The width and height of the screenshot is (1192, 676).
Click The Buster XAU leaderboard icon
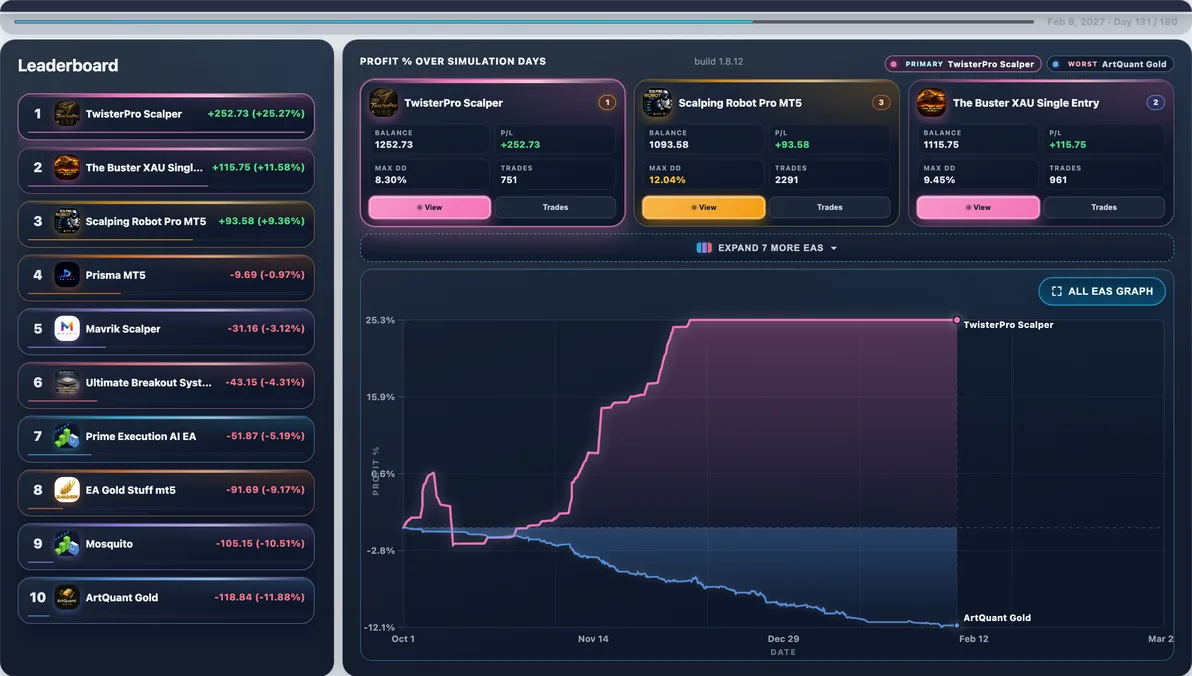click(x=67, y=167)
